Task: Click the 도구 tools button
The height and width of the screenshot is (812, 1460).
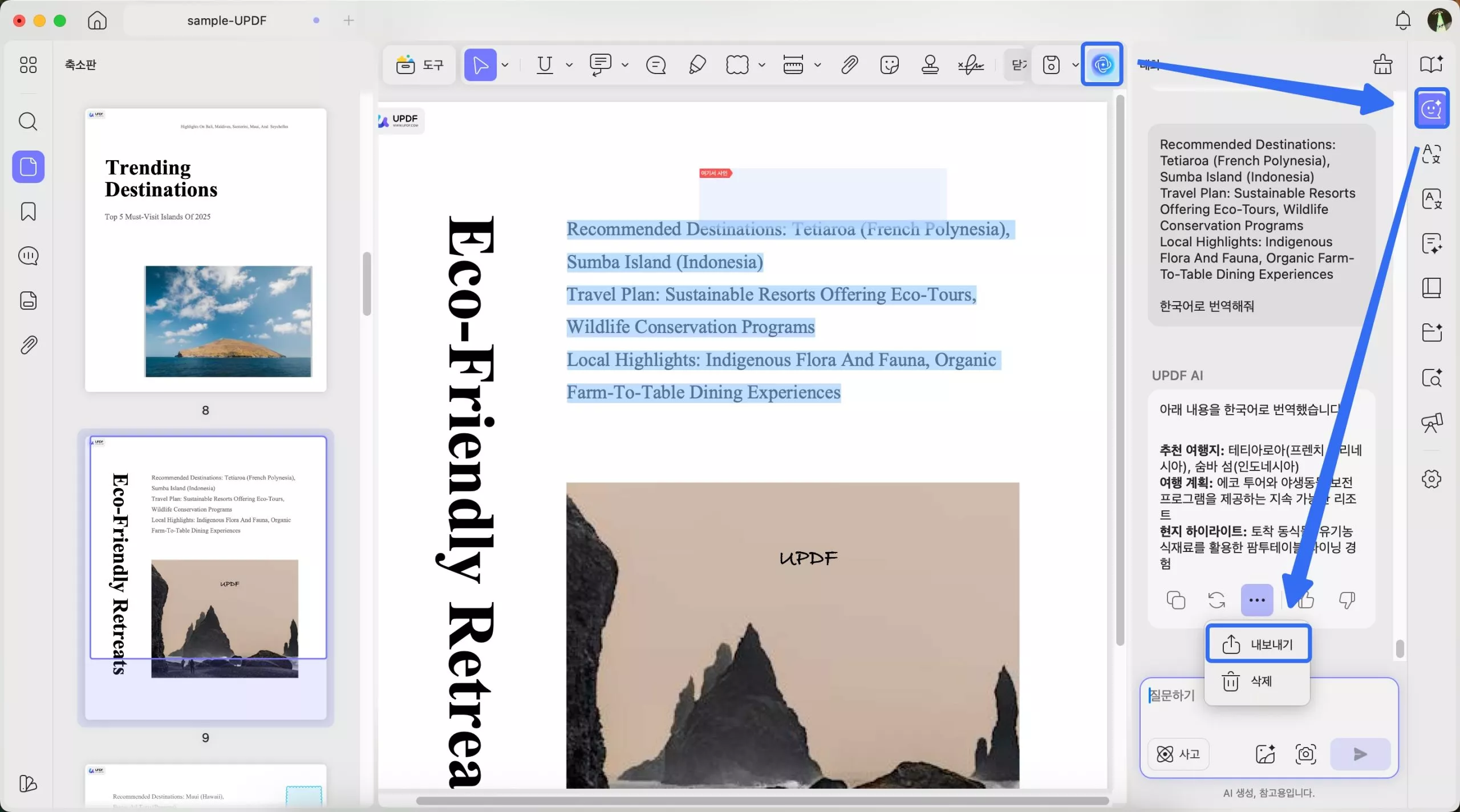Action: [420, 65]
